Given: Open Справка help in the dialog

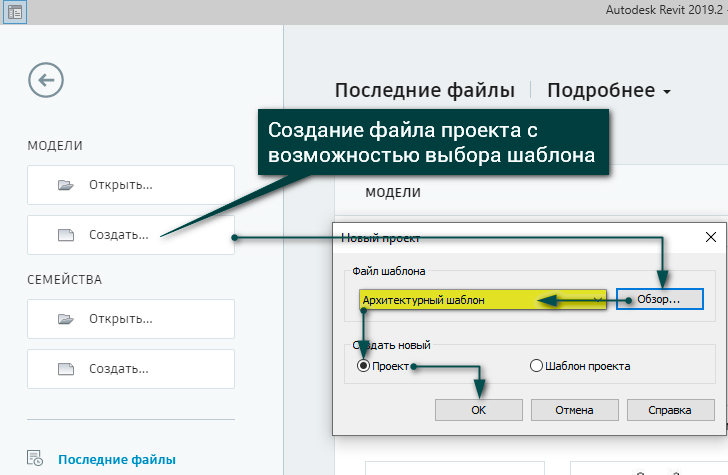Looking at the screenshot, I should 670,410.
